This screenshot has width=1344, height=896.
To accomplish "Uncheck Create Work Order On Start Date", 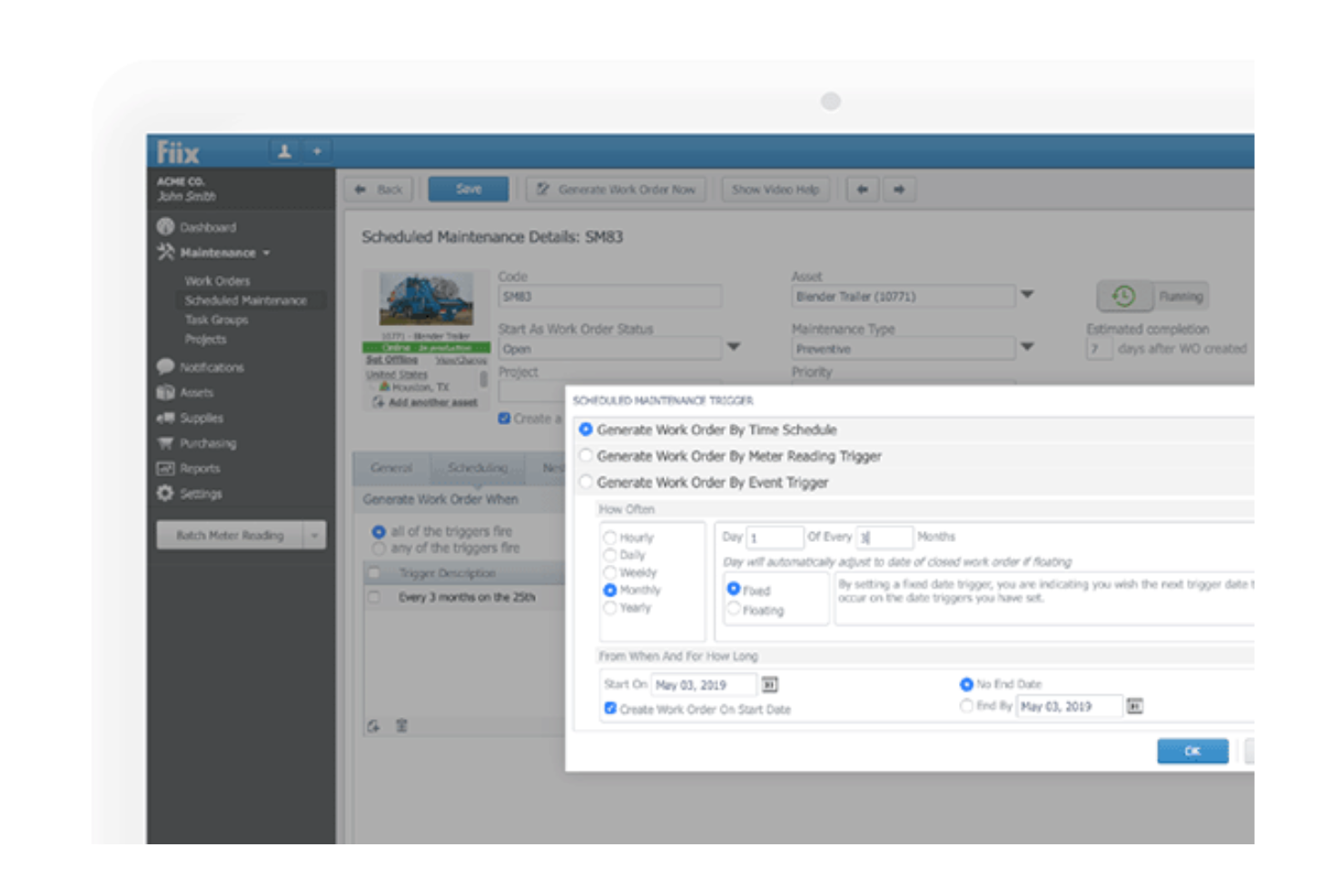I will point(608,707).
